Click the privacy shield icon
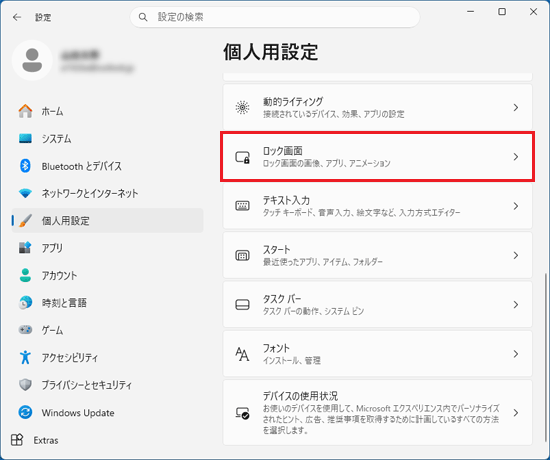Viewport: 550px width, 460px height. point(25,385)
